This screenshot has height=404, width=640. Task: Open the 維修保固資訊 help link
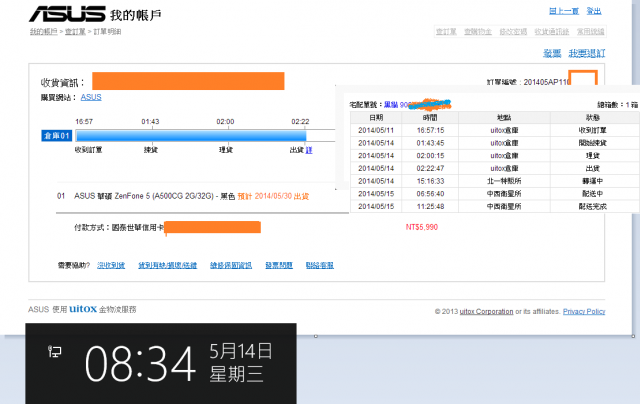(x=231, y=265)
